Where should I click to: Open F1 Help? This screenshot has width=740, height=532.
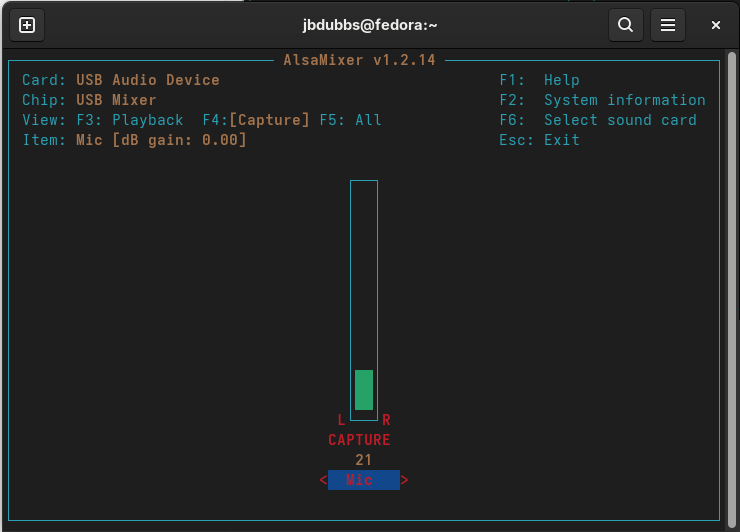point(540,80)
